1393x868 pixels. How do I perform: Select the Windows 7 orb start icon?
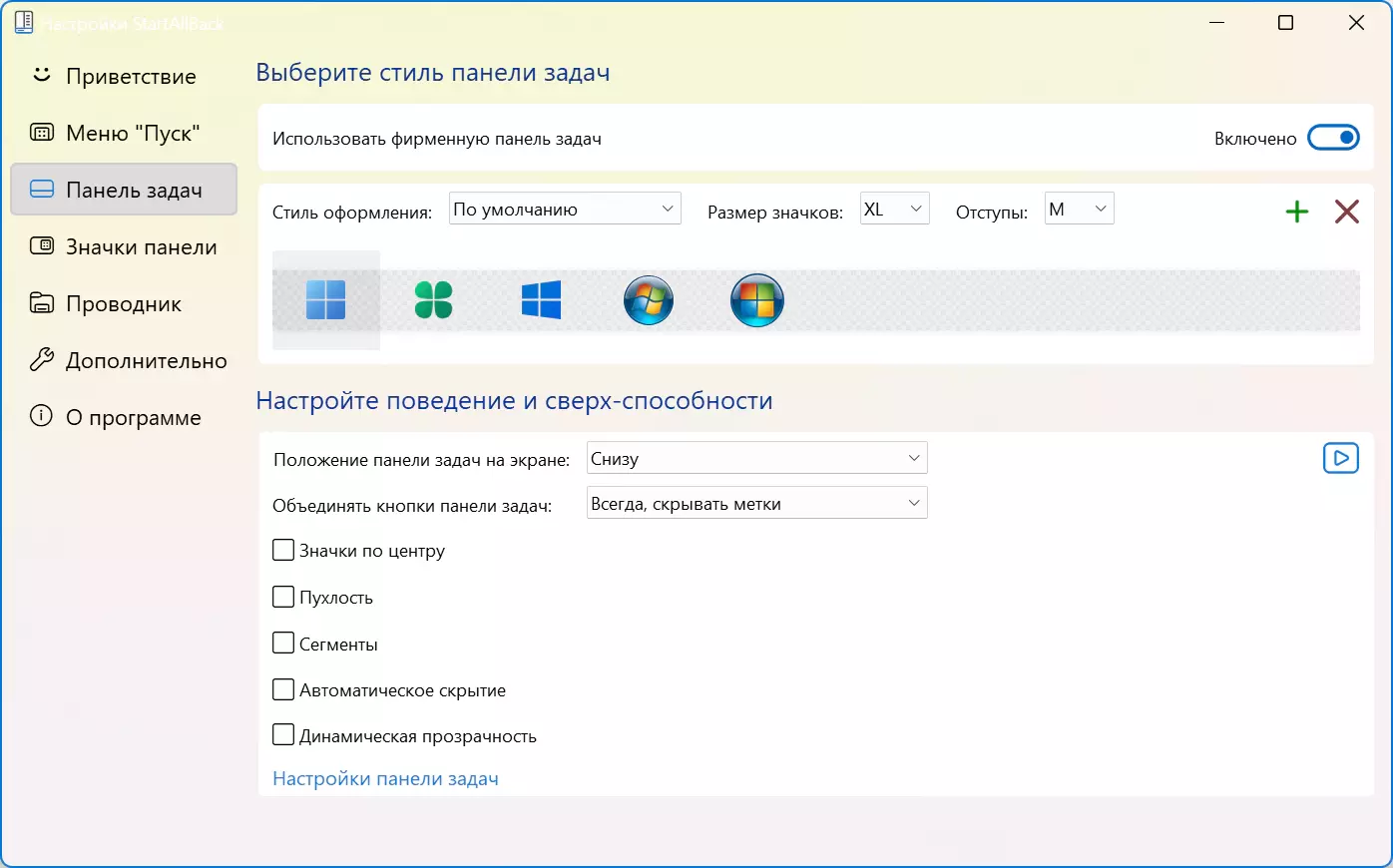tap(649, 300)
